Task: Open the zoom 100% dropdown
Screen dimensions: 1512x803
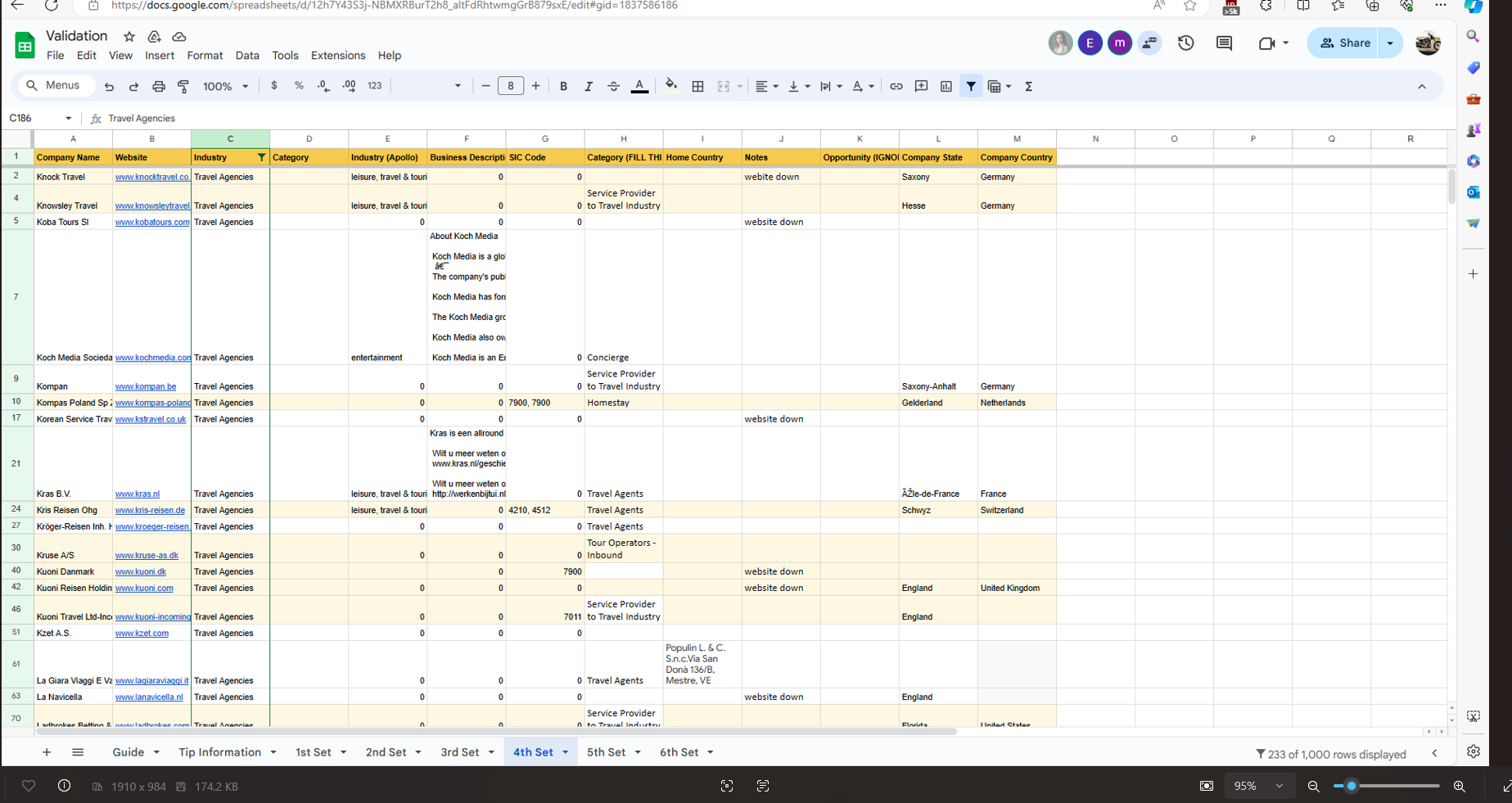Action: click(226, 86)
